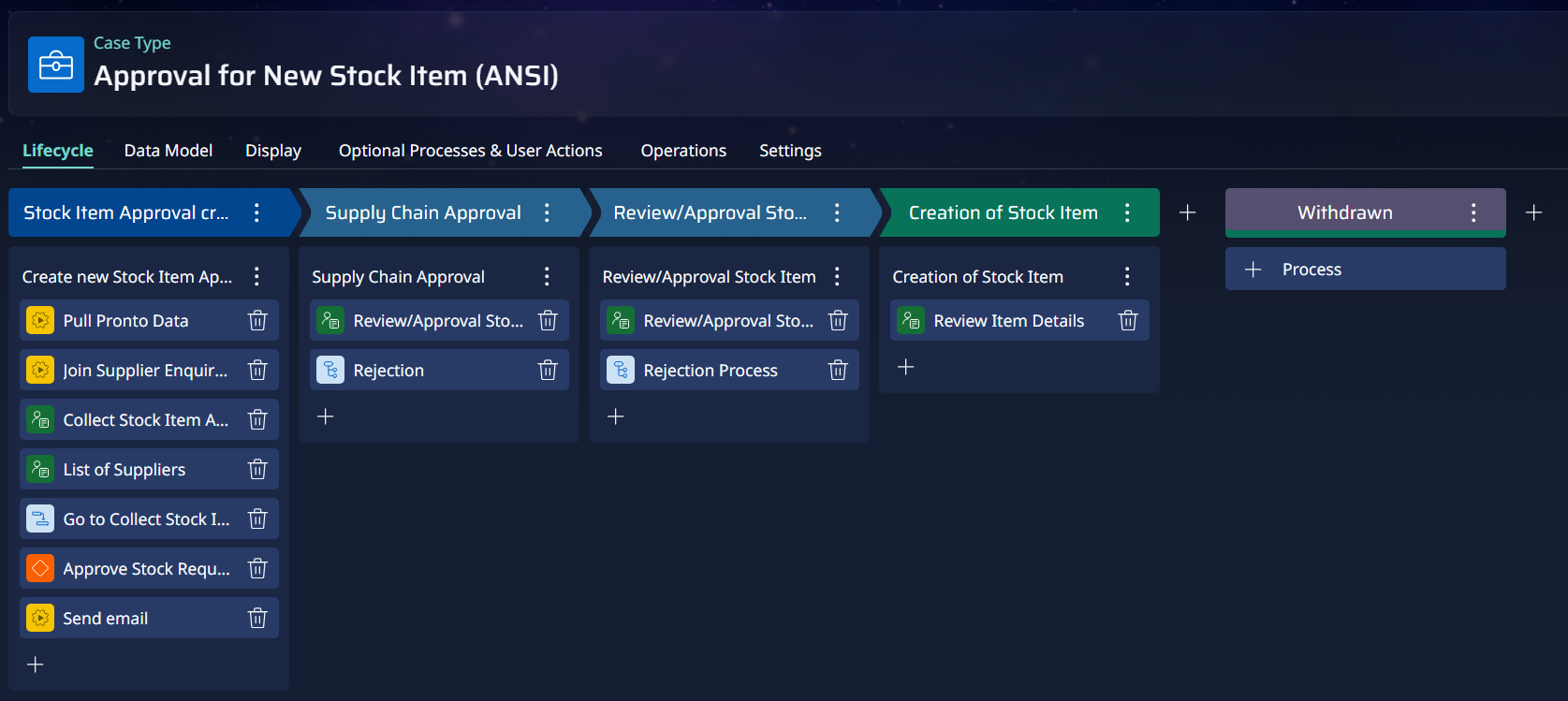Click the Rejection subprocess icon
The height and width of the screenshot is (701, 1568).
[x=330, y=371]
